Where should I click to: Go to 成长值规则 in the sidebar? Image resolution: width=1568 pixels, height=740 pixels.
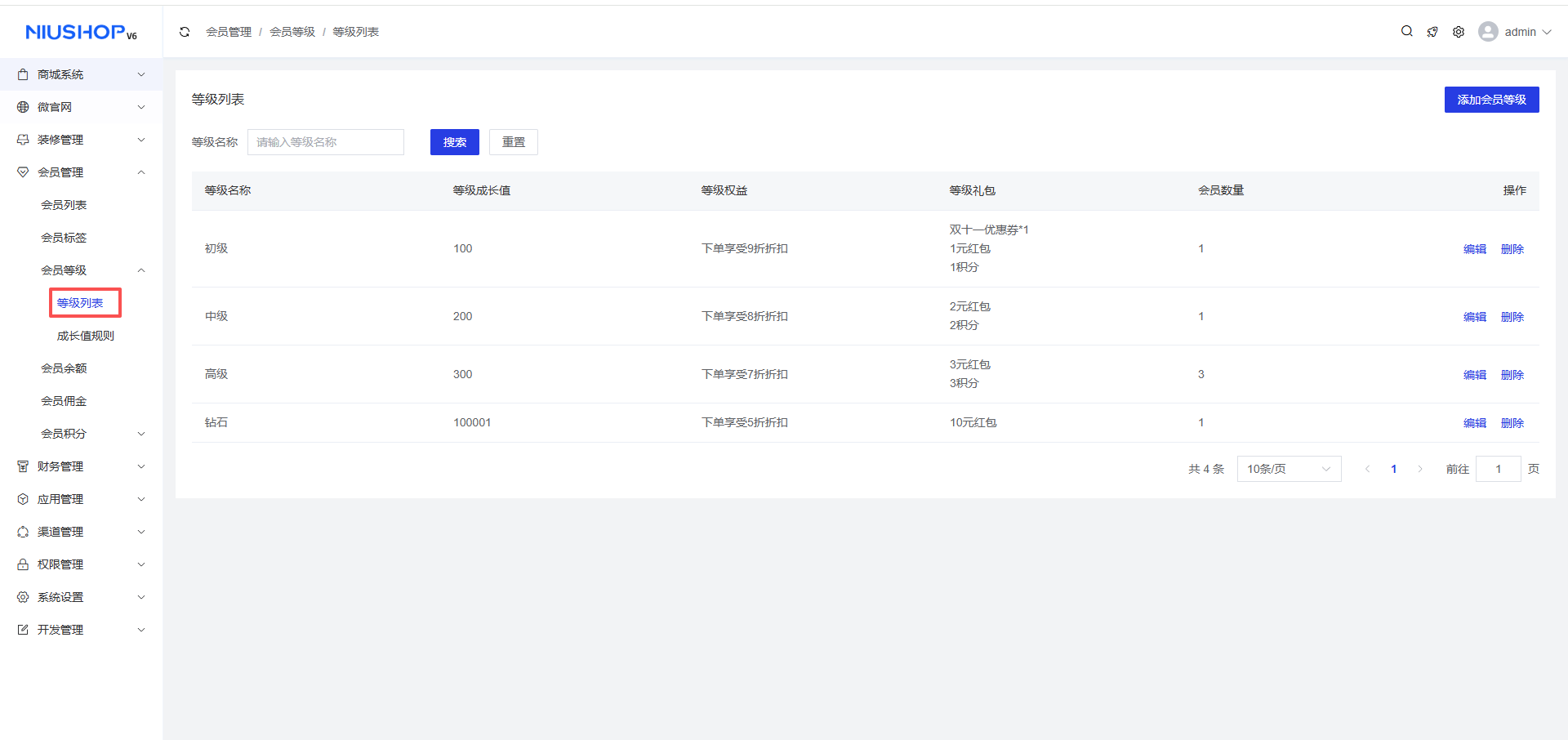coord(86,336)
